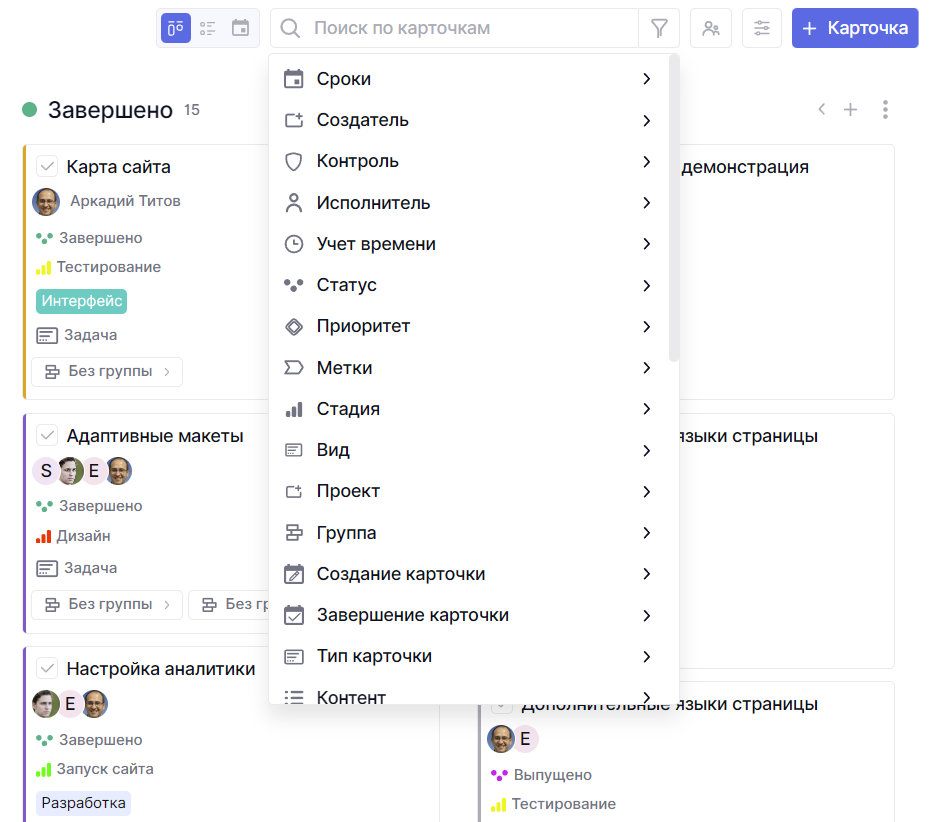Screen dimensions: 932x822
Task: Toggle the checkbox on Адаптивные макеты card
Action: 47,435
